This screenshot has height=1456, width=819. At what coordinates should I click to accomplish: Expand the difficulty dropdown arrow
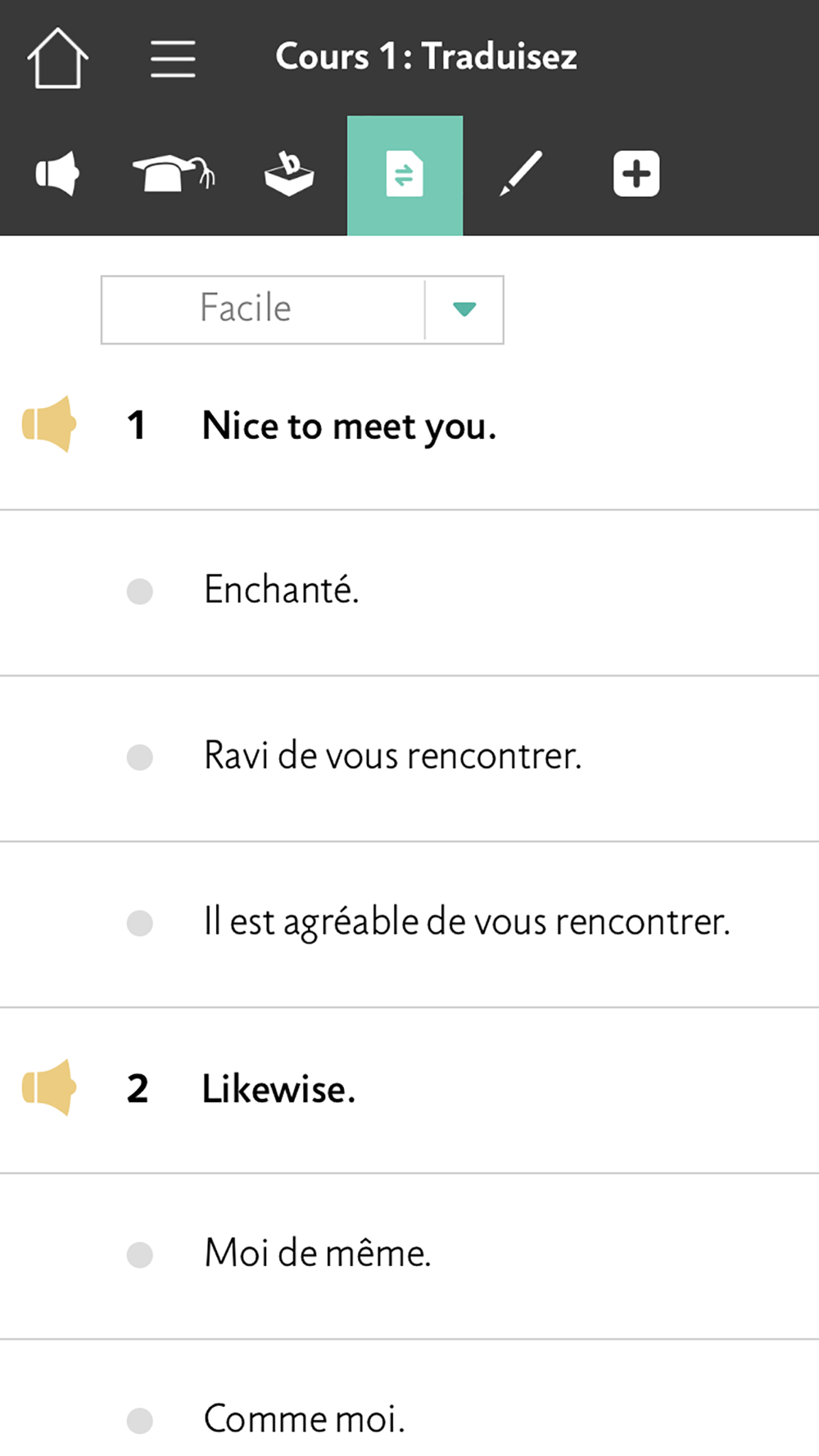[464, 310]
